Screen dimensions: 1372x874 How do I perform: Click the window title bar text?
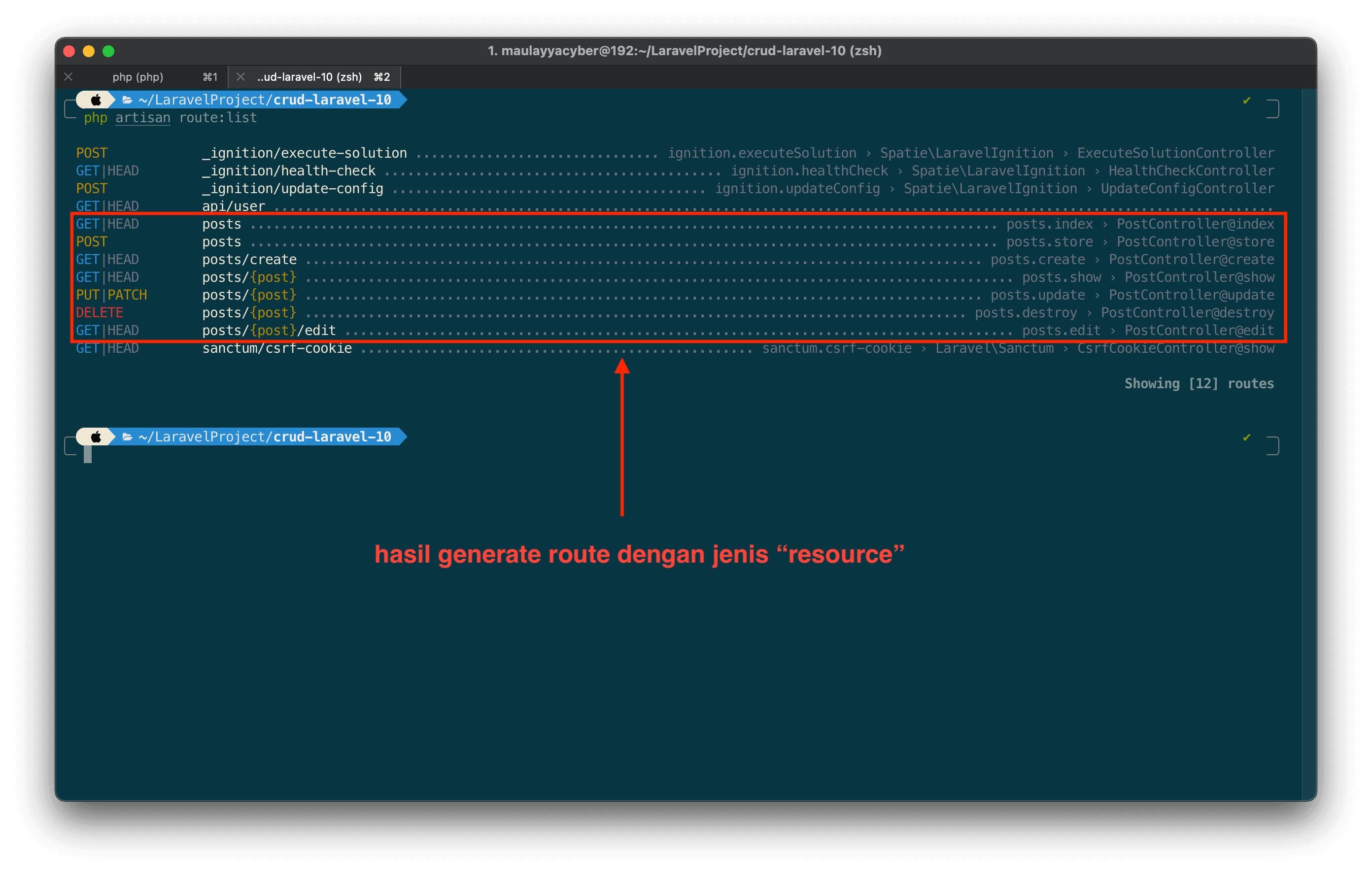(685, 51)
